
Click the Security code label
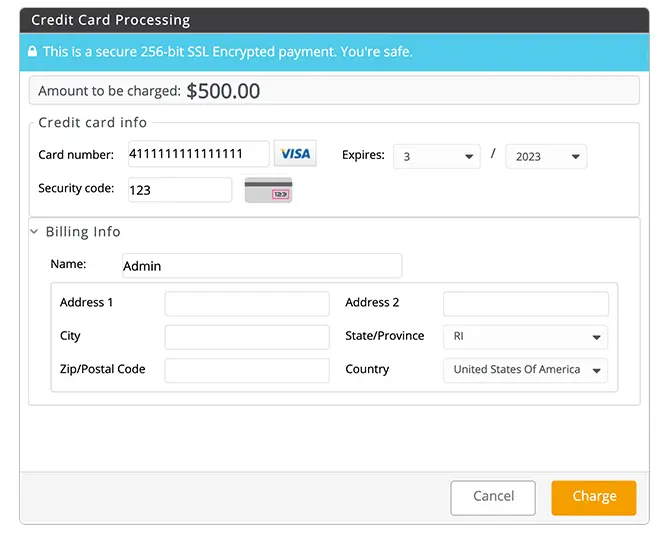pos(76,188)
